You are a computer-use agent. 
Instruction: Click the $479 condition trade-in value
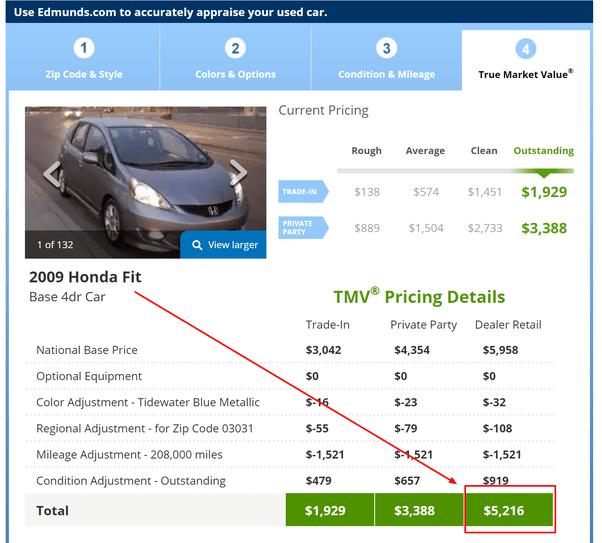[x=318, y=480]
